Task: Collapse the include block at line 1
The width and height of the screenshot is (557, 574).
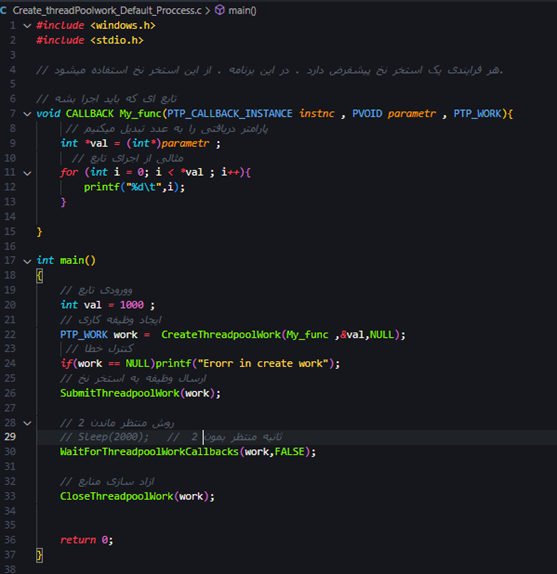Action: [x=27, y=26]
